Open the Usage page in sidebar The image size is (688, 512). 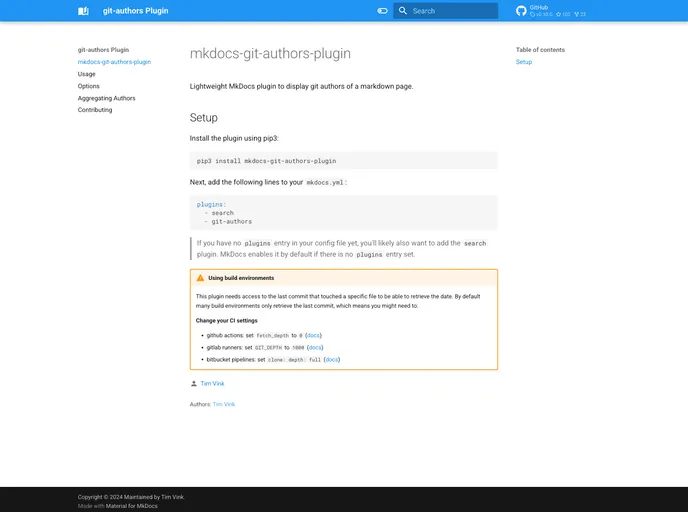pyautogui.click(x=86, y=74)
